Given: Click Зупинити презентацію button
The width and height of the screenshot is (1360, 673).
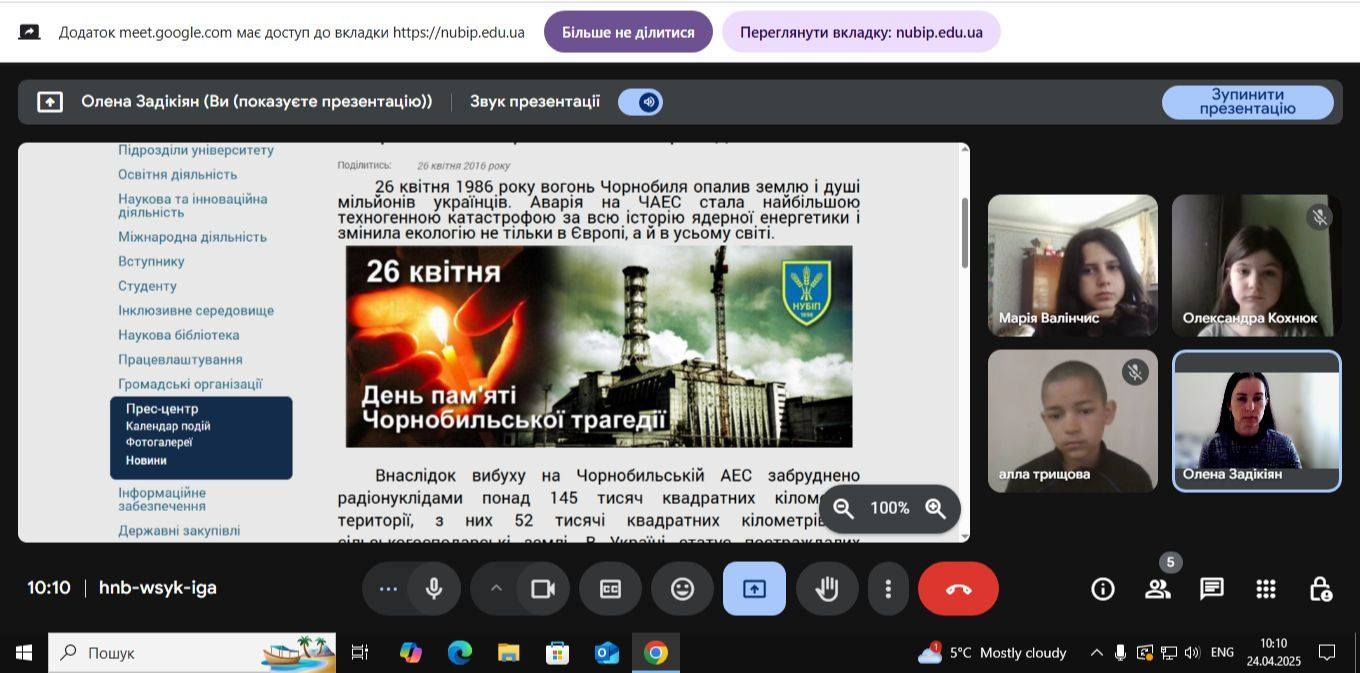Looking at the screenshot, I should 1247,102.
